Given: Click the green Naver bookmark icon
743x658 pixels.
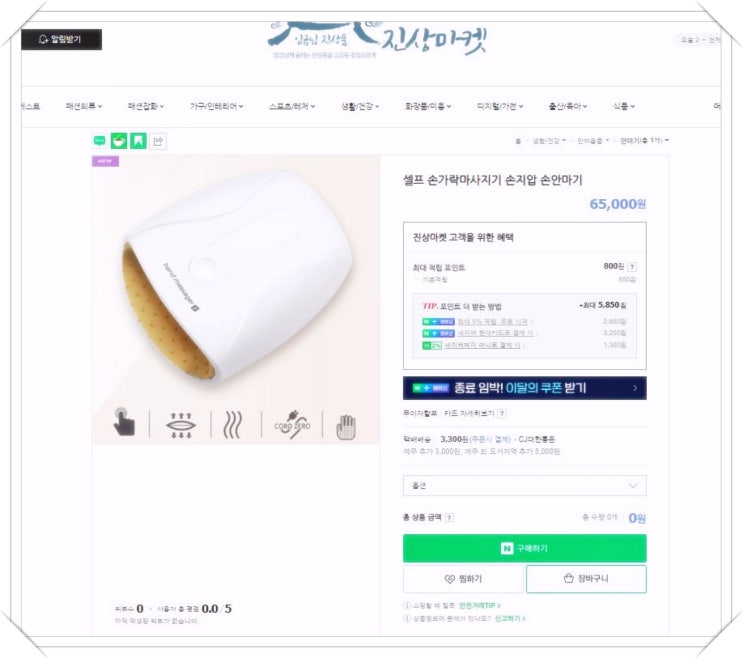Looking at the screenshot, I should [138, 141].
